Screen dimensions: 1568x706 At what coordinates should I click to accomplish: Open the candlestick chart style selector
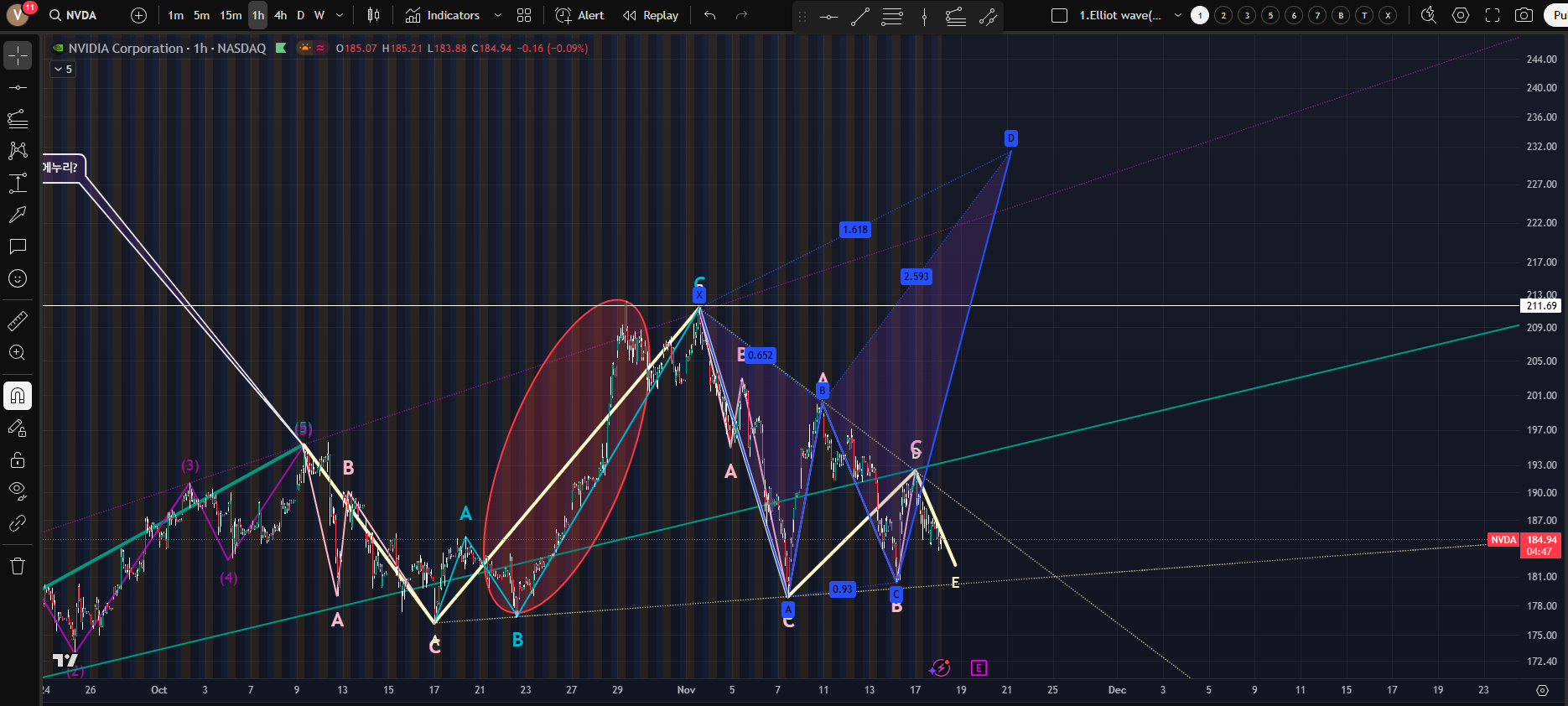(x=374, y=15)
